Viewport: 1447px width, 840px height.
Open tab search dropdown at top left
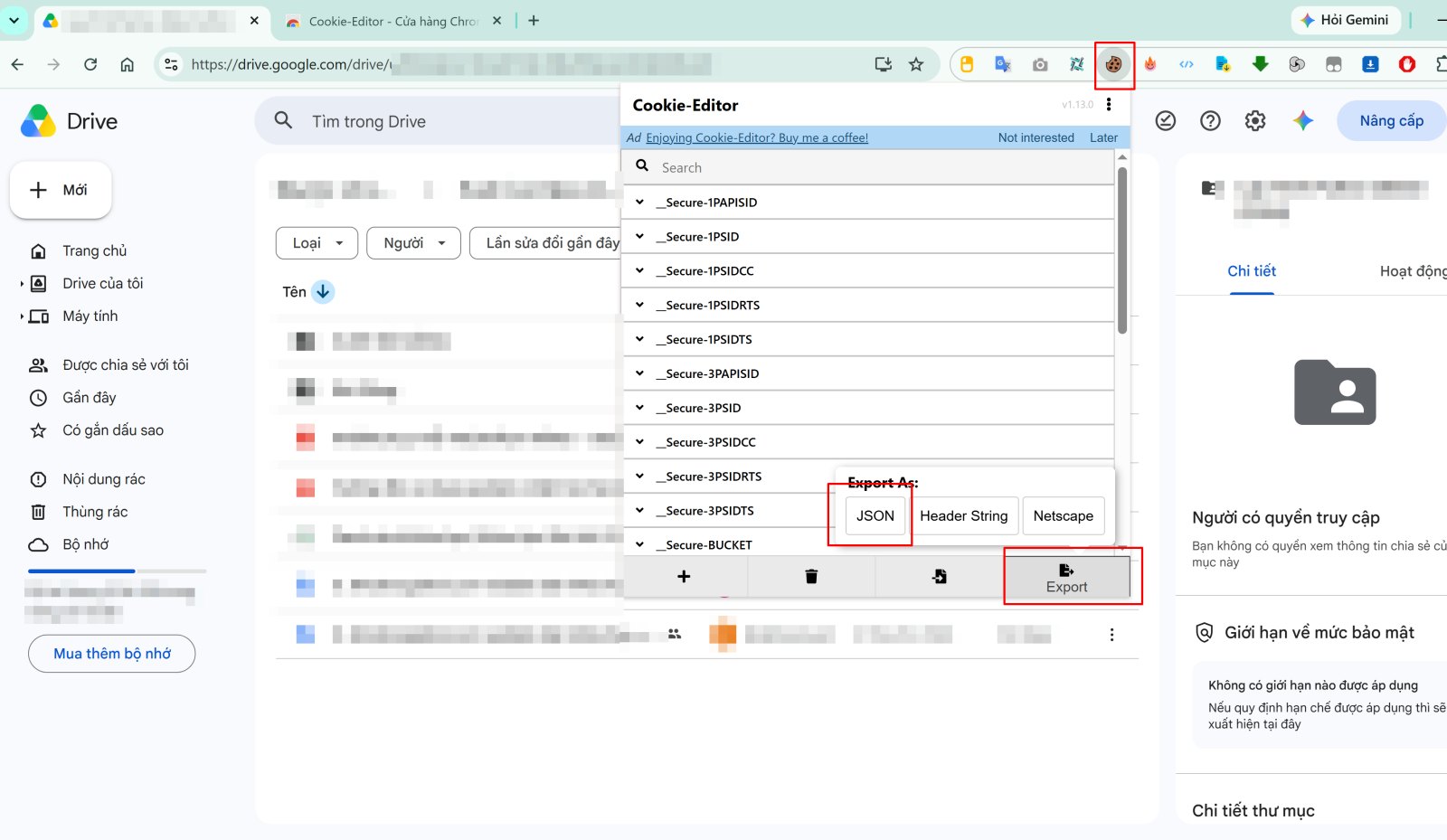[x=14, y=20]
